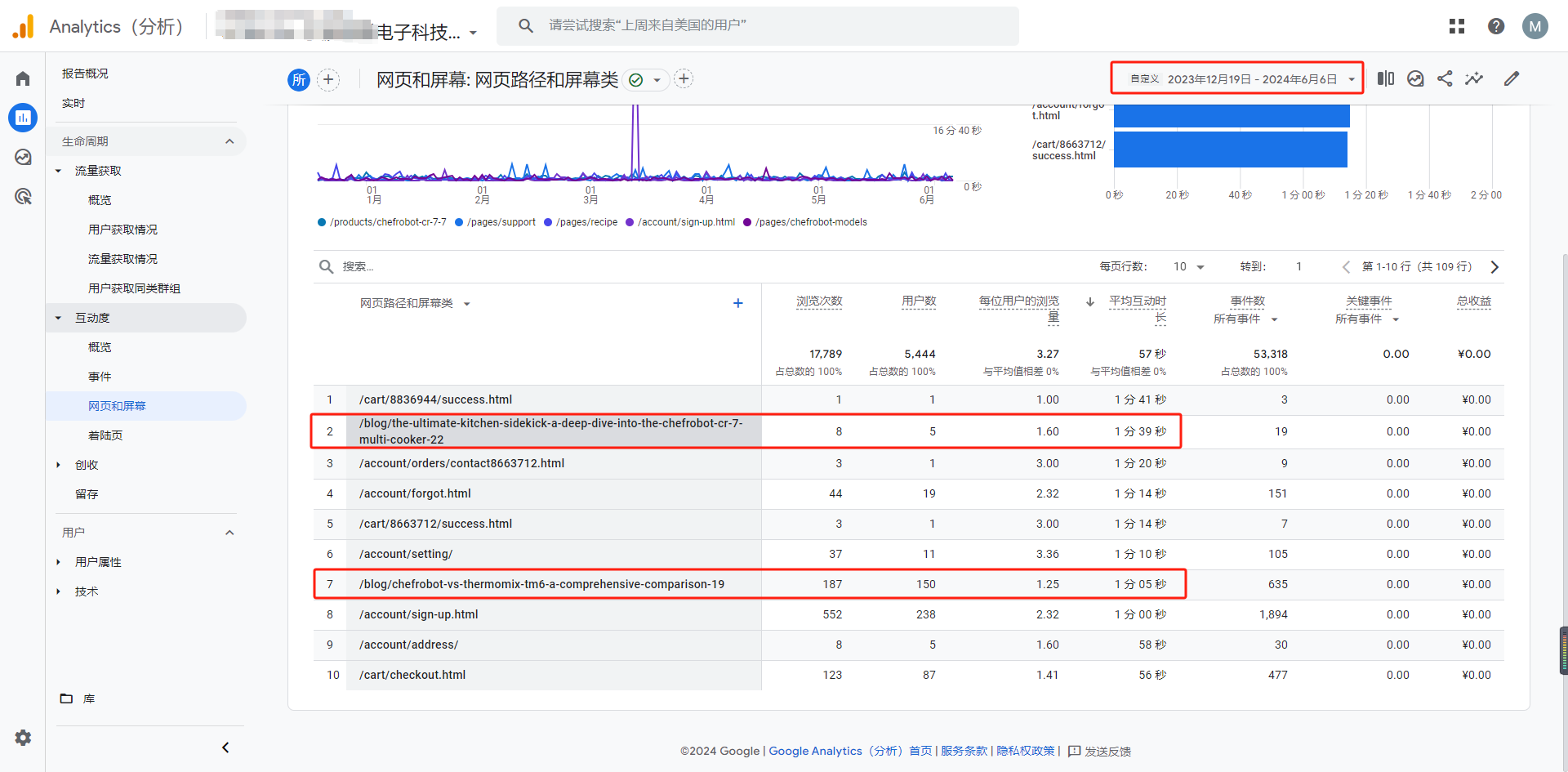
Task: Sort table by 浏览次数 column
Action: [819, 301]
